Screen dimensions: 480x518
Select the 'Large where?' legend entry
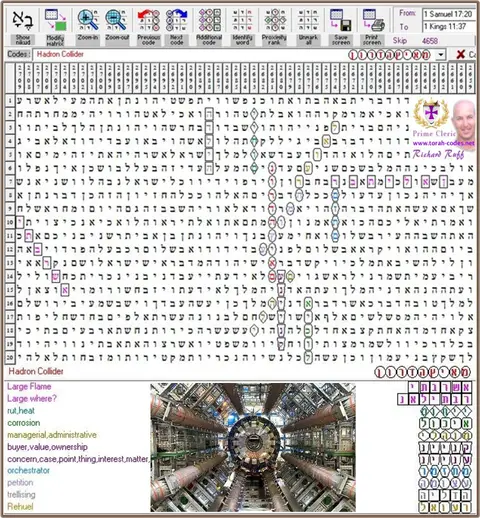click(x=32, y=399)
